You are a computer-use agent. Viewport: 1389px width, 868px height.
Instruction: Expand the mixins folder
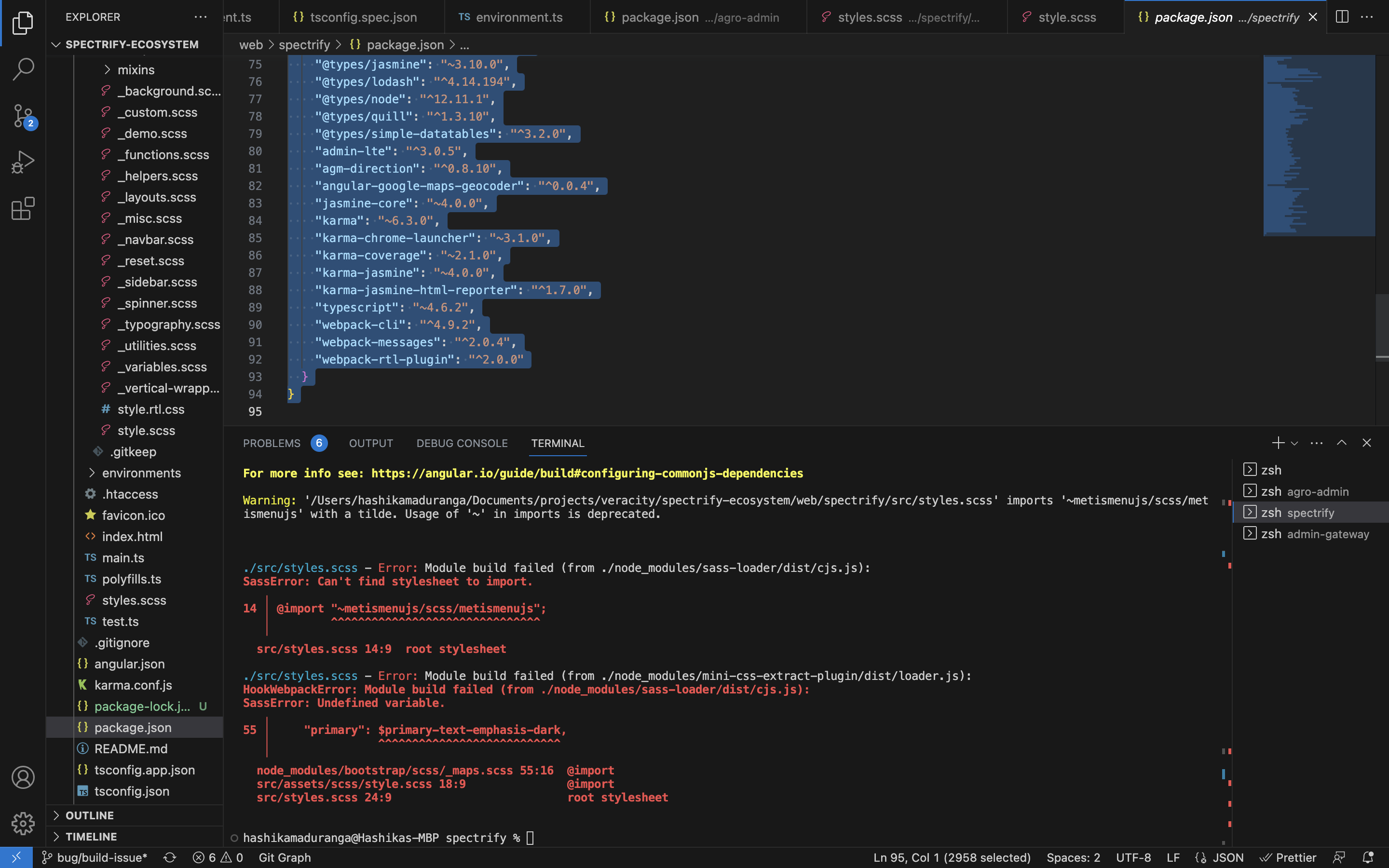[136, 69]
